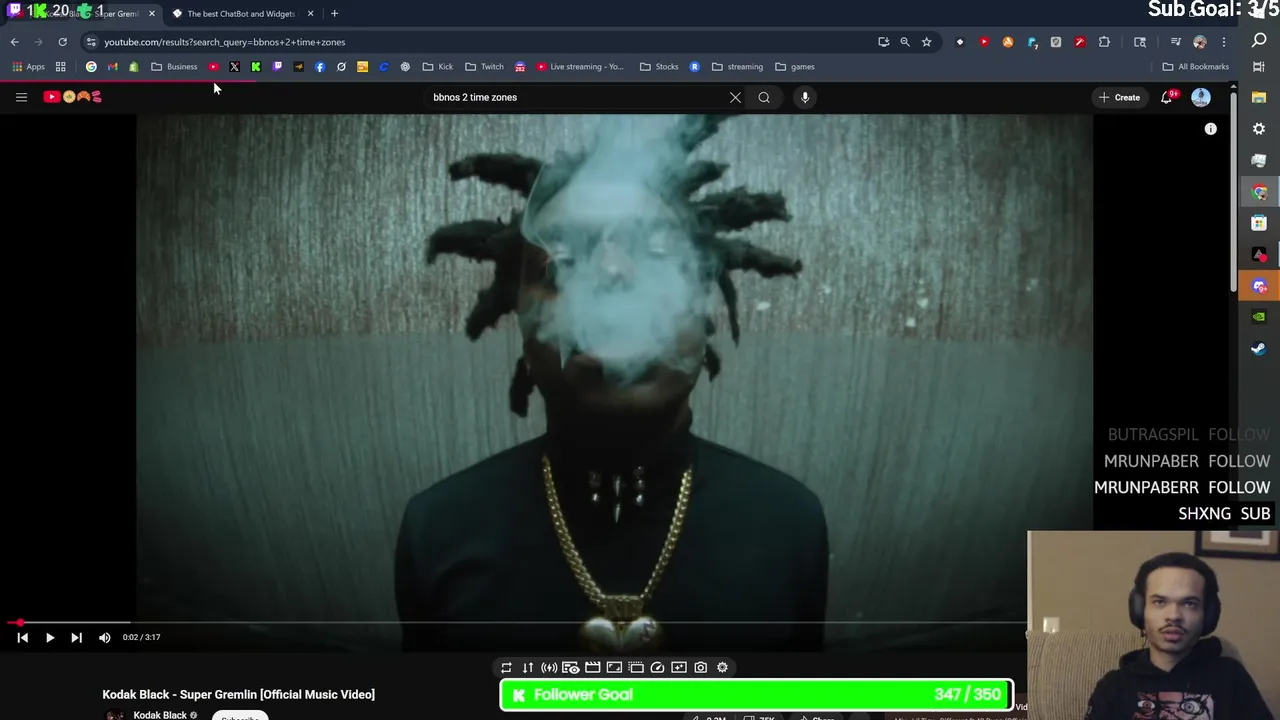Expand the Twitch bookmarks folder
The image size is (1280, 720).
click(484, 67)
